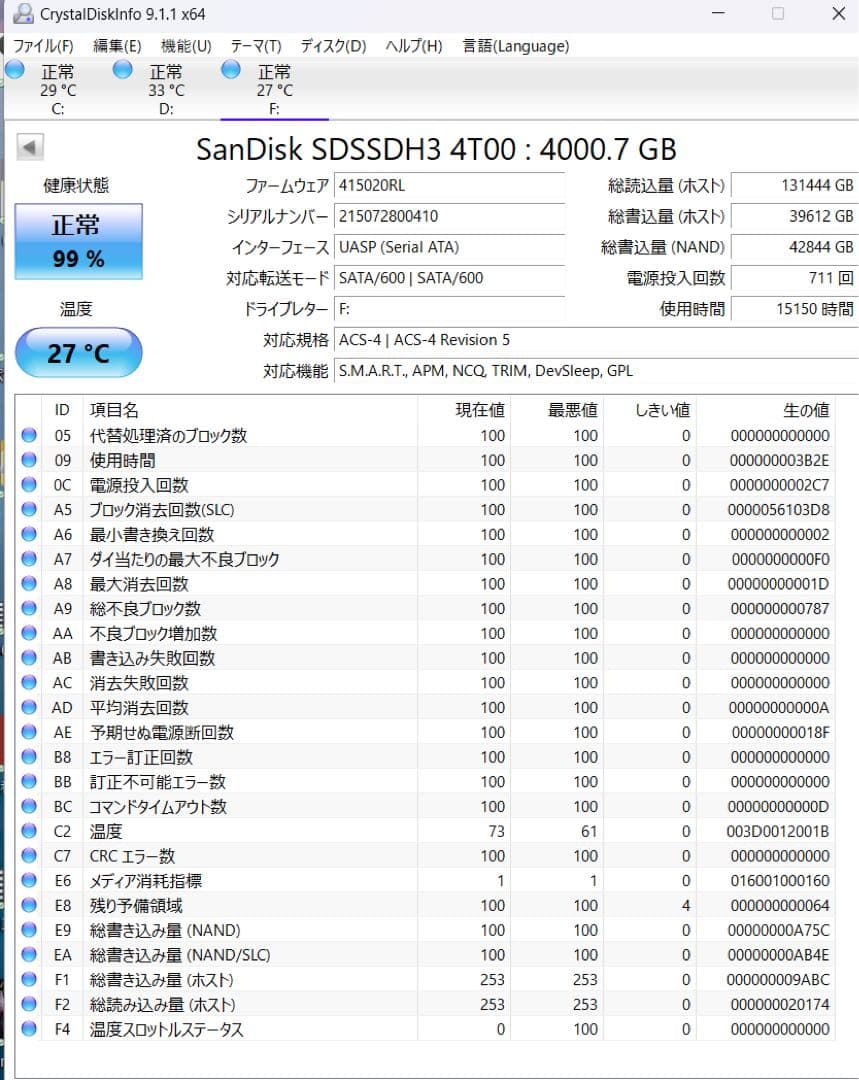Select the シリアルナンバー field value
Image resolution: width=859 pixels, height=1080 pixels.
pyautogui.click(x=448, y=217)
